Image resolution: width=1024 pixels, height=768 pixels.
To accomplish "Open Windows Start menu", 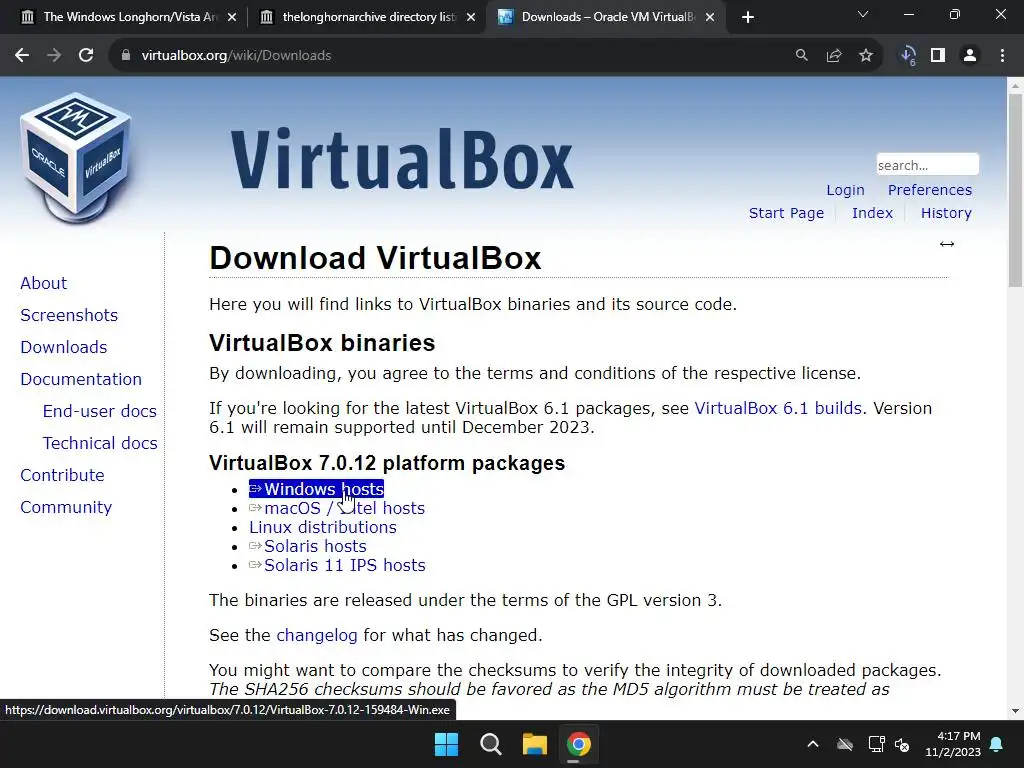I will coord(447,744).
